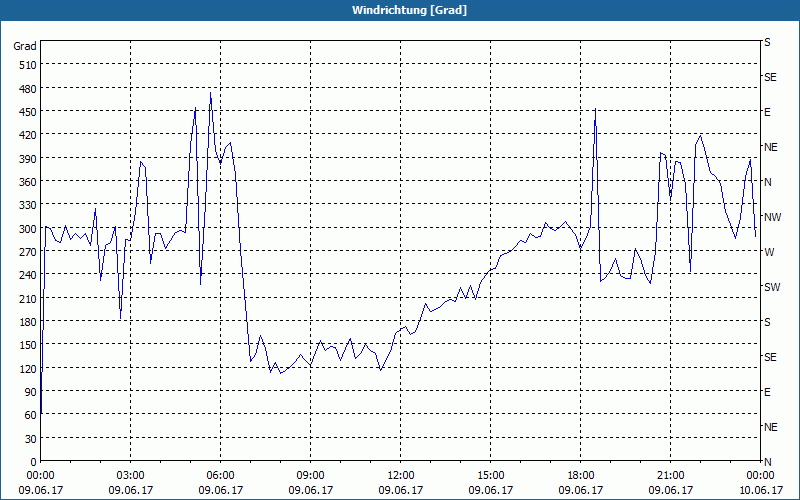Click the sharp peak just after 18:00
The width and height of the screenshot is (800, 500).
[595, 109]
